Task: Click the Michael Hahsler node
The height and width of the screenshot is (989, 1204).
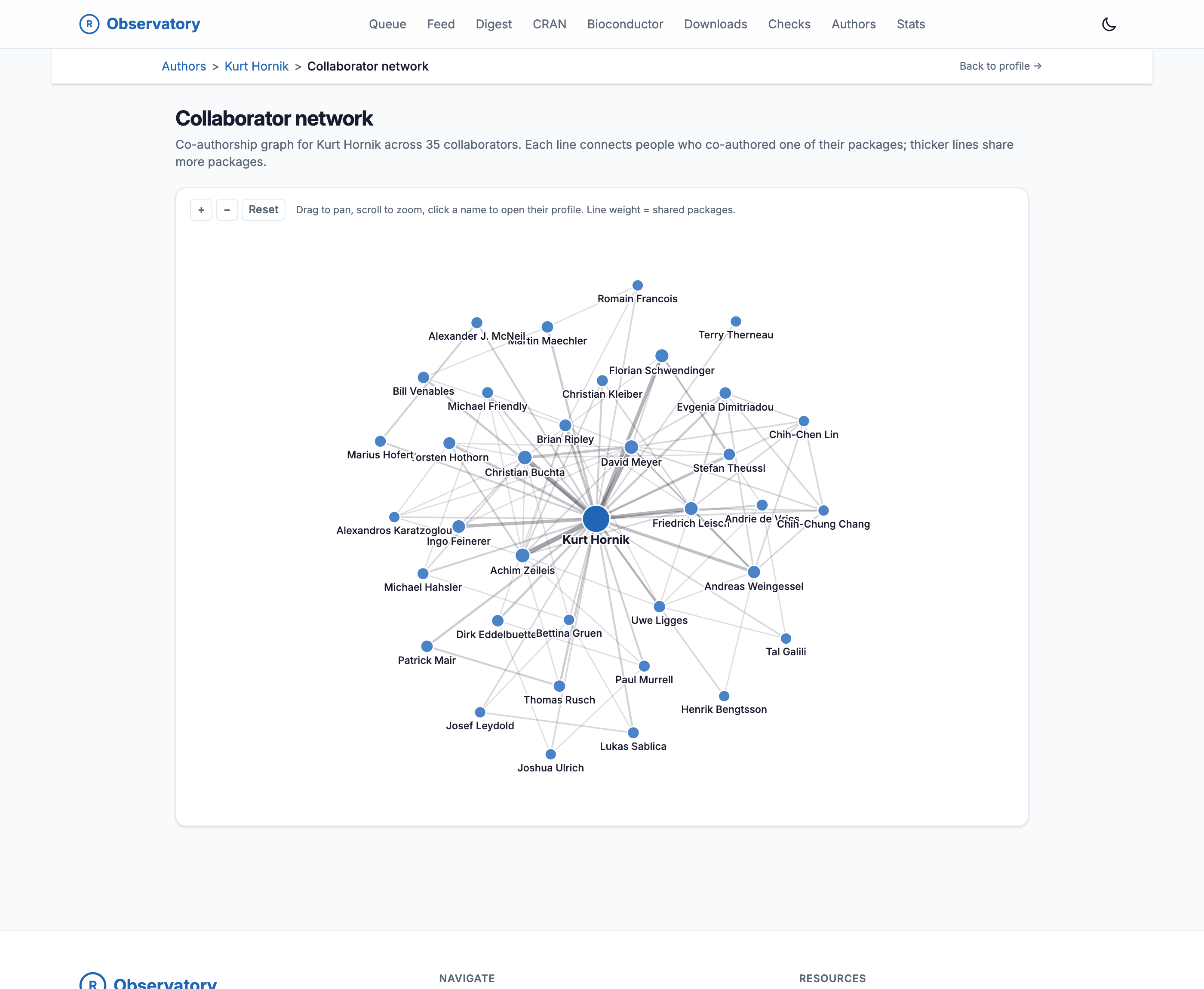Action: click(x=423, y=574)
